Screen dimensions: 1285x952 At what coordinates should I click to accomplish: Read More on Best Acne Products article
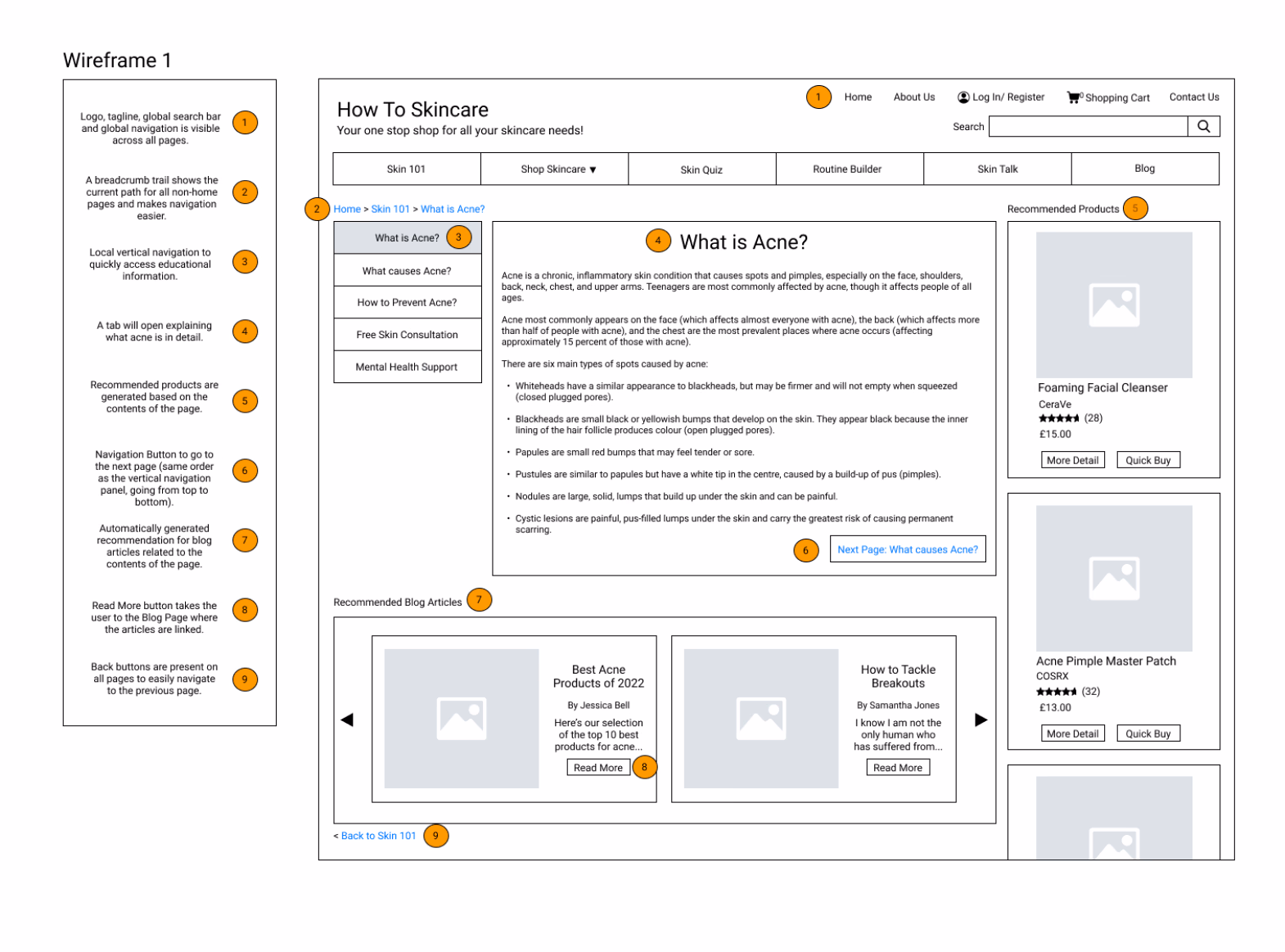tap(598, 768)
